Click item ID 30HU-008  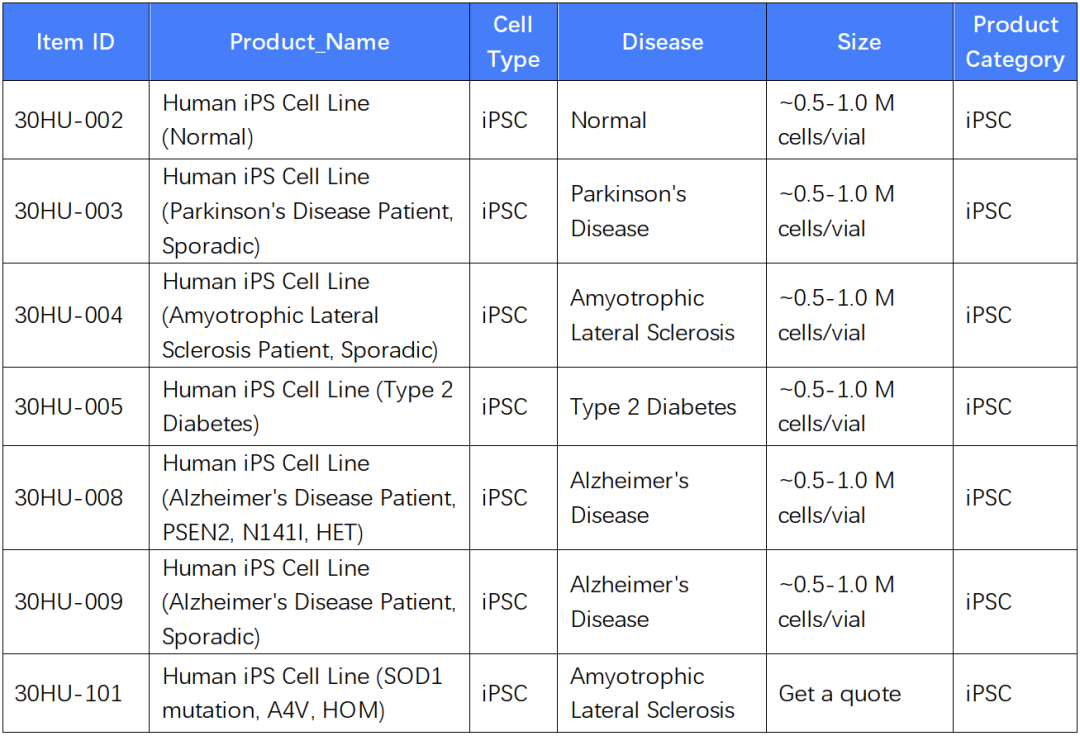(69, 498)
